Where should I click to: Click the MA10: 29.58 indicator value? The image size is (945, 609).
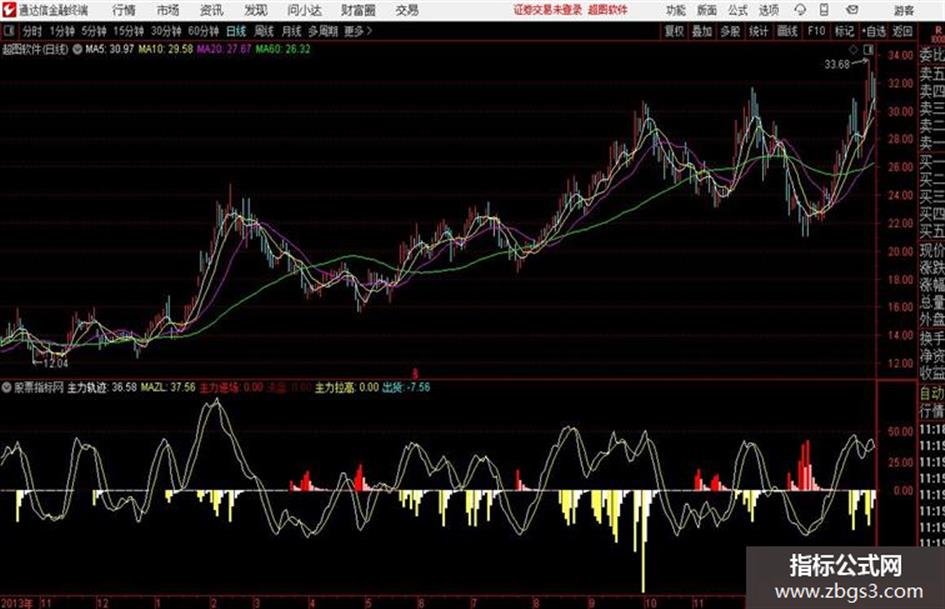(x=166, y=49)
